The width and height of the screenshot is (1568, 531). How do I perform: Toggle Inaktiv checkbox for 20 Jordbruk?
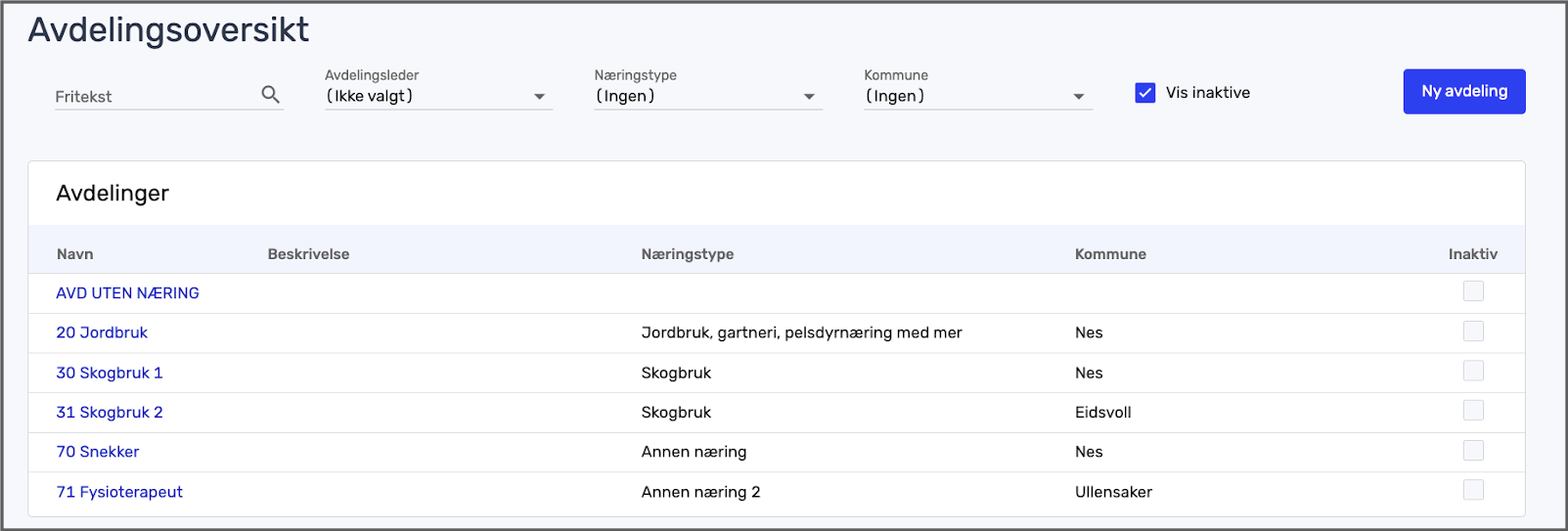coord(1473,332)
